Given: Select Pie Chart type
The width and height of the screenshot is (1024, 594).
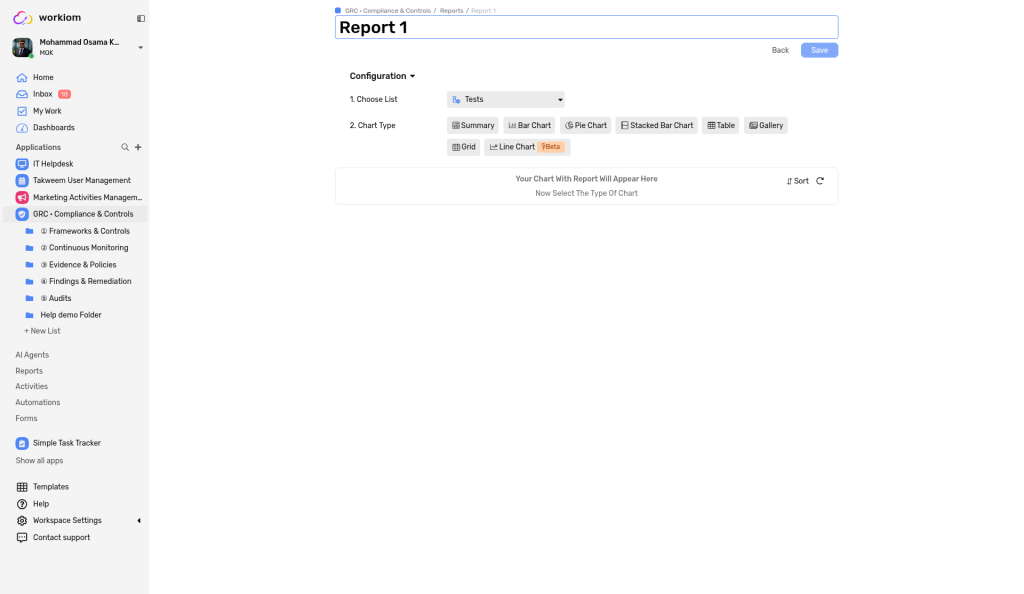Looking at the screenshot, I should (586, 125).
